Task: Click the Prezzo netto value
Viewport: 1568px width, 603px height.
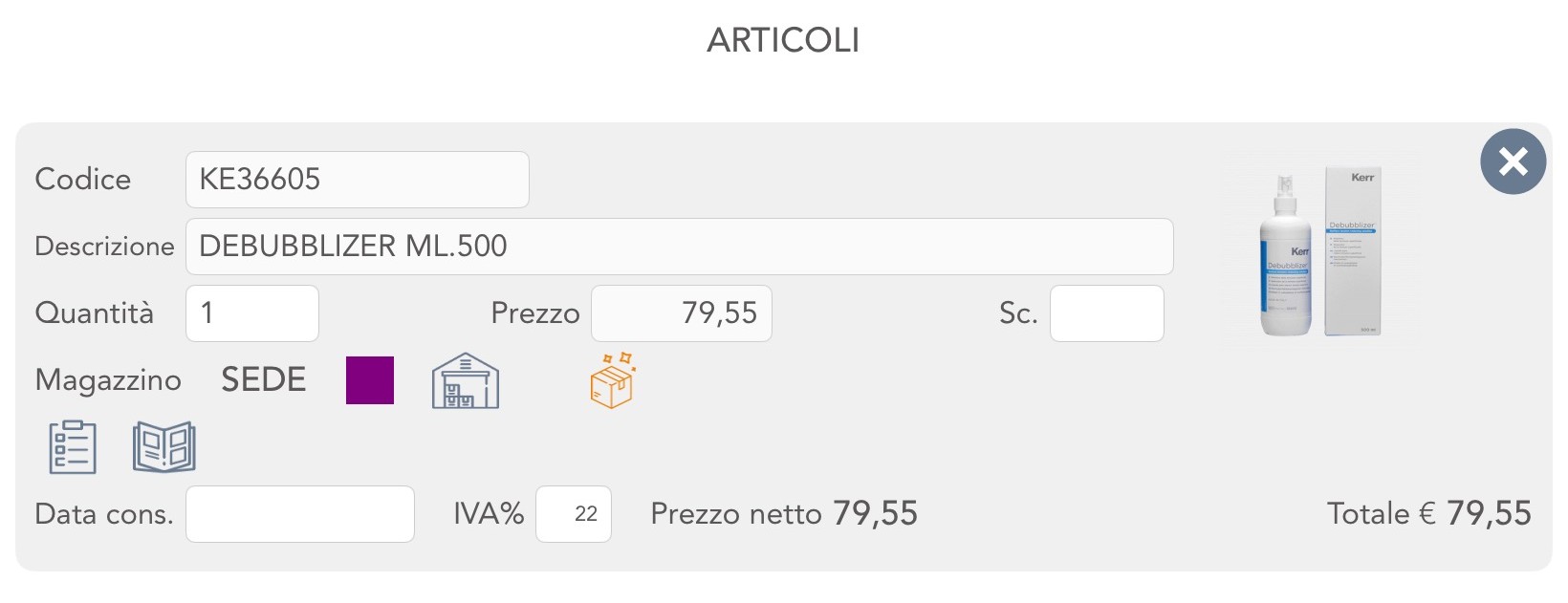Action: (875, 514)
